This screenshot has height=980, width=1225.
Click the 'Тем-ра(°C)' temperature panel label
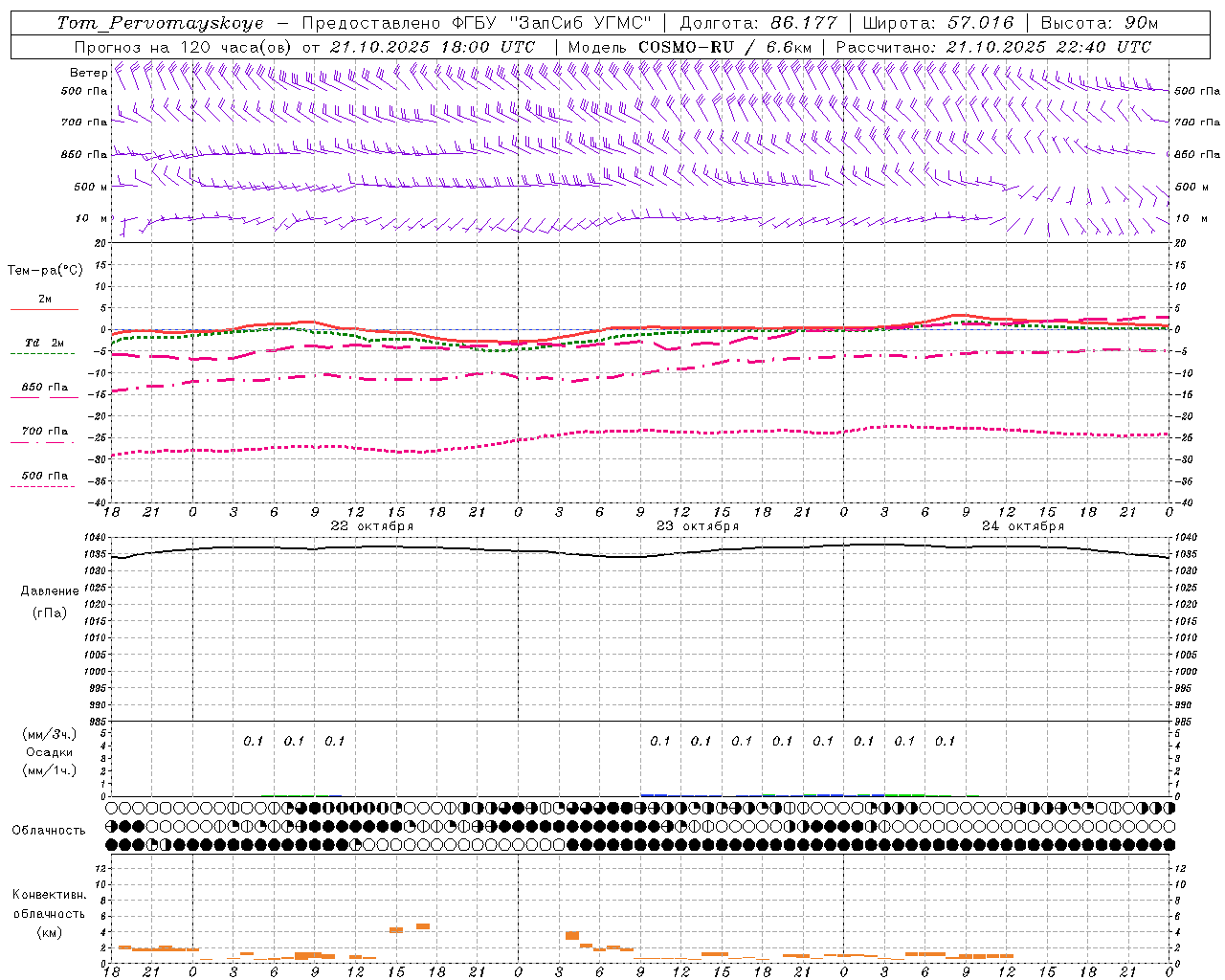click(x=45, y=271)
